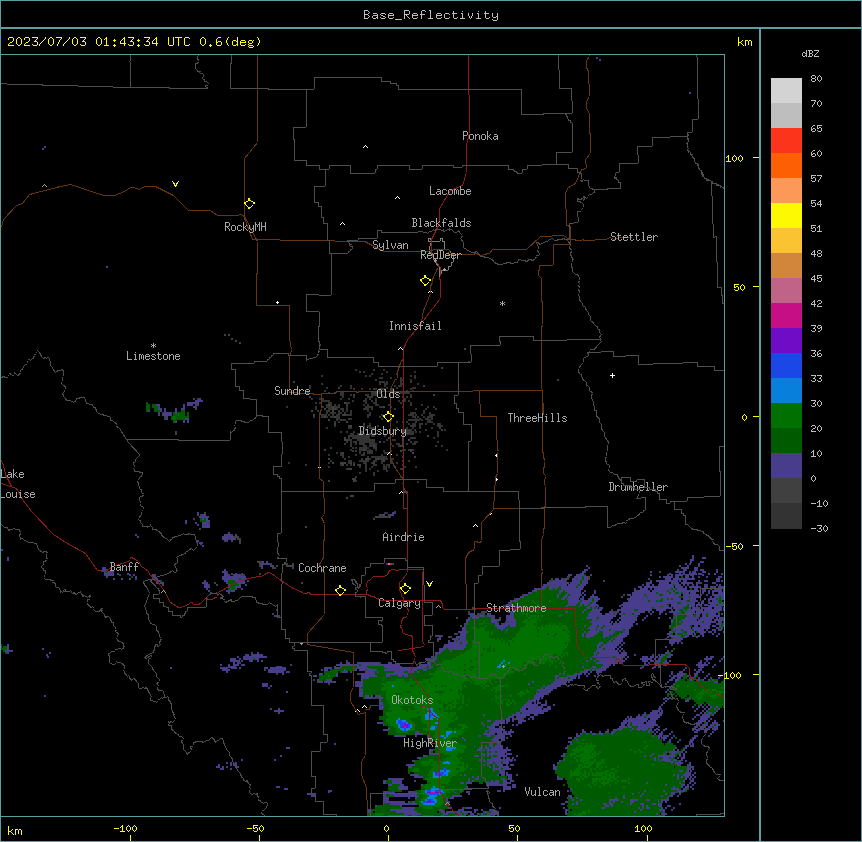
Task: Click the Olds label
Action: pos(388,394)
